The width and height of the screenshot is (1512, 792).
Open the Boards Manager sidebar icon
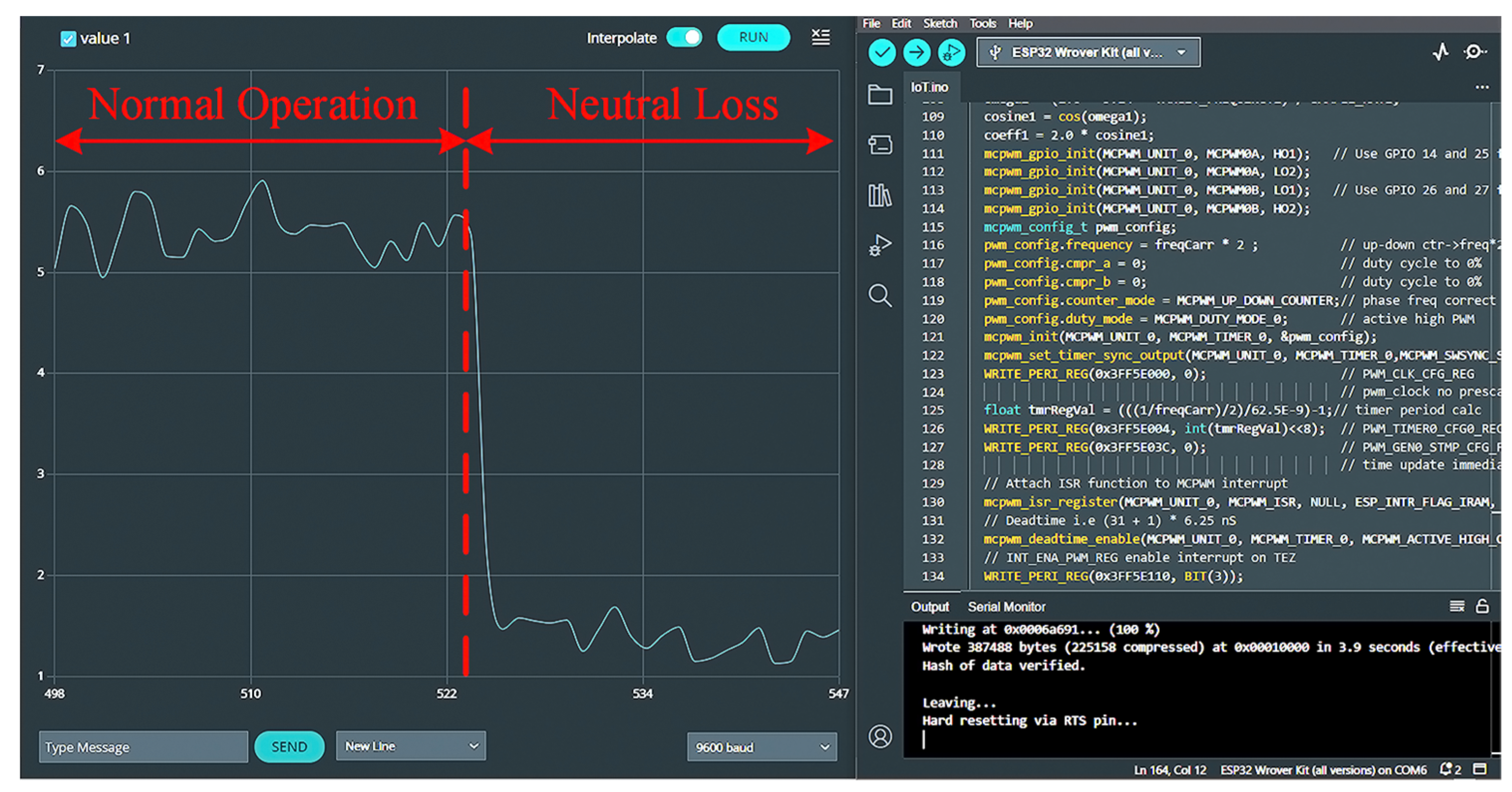pyautogui.click(x=880, y=145)
